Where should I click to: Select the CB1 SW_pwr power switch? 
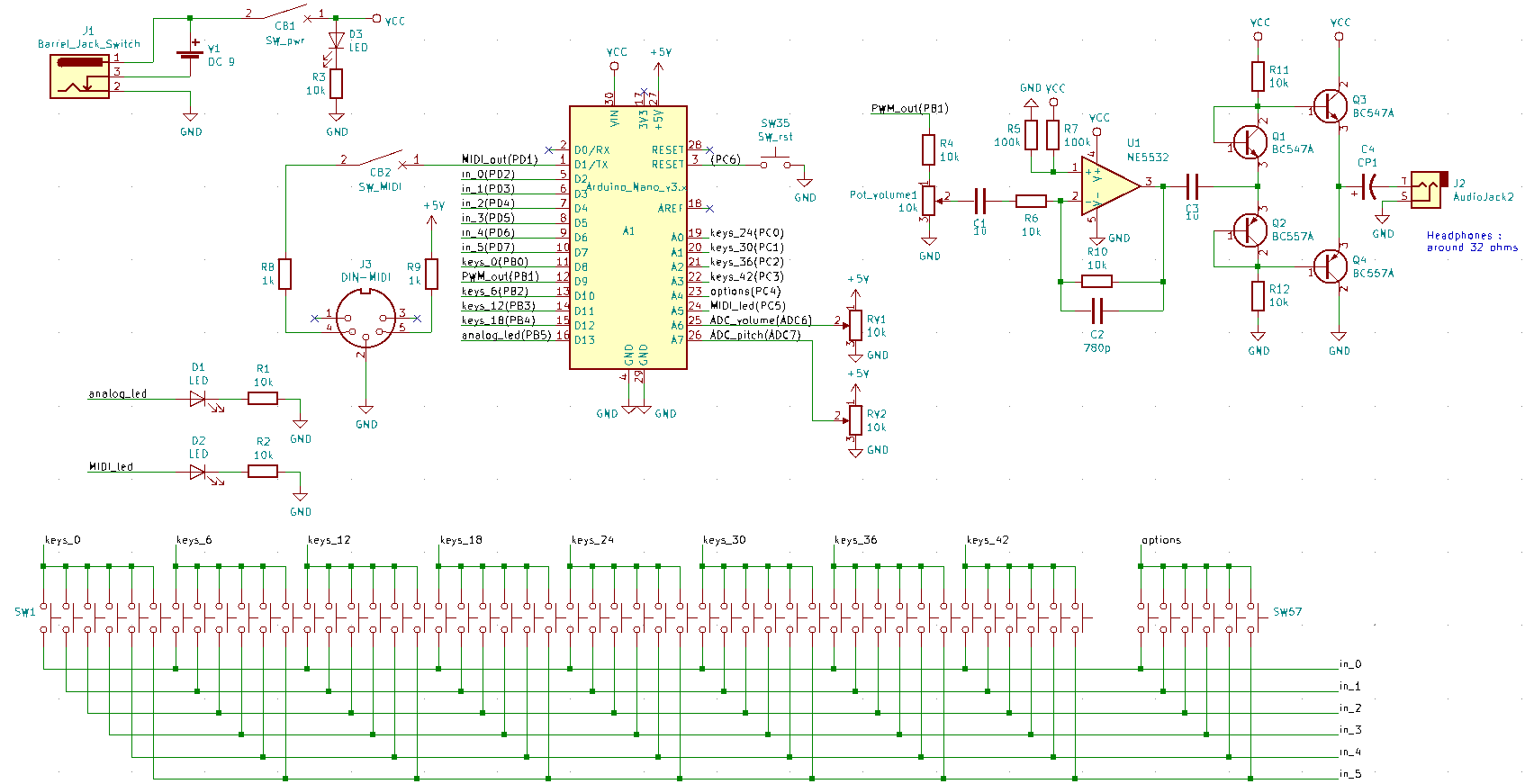pos(284,14)
